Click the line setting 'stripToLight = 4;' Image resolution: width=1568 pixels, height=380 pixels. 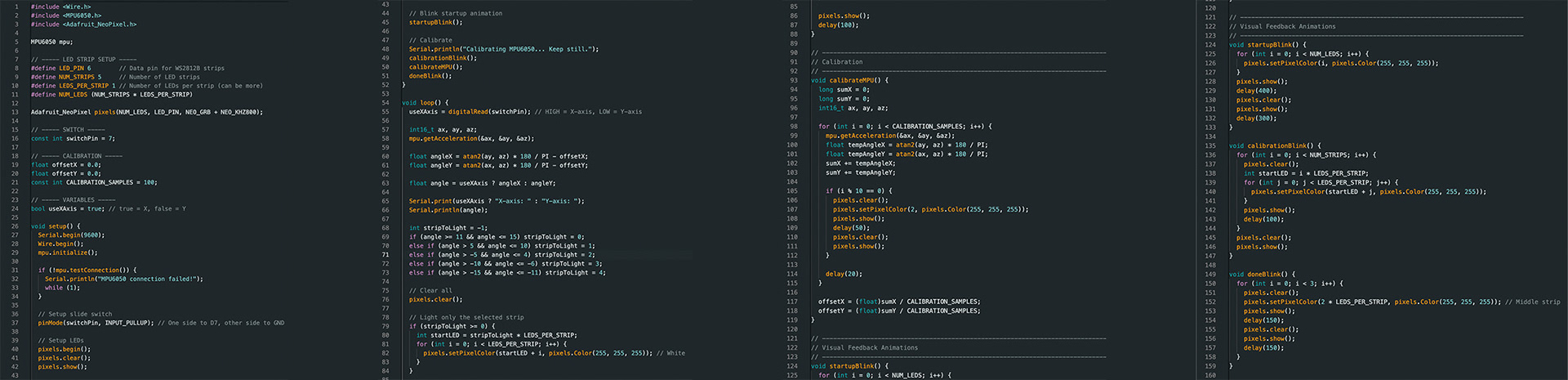click(507, 272)
